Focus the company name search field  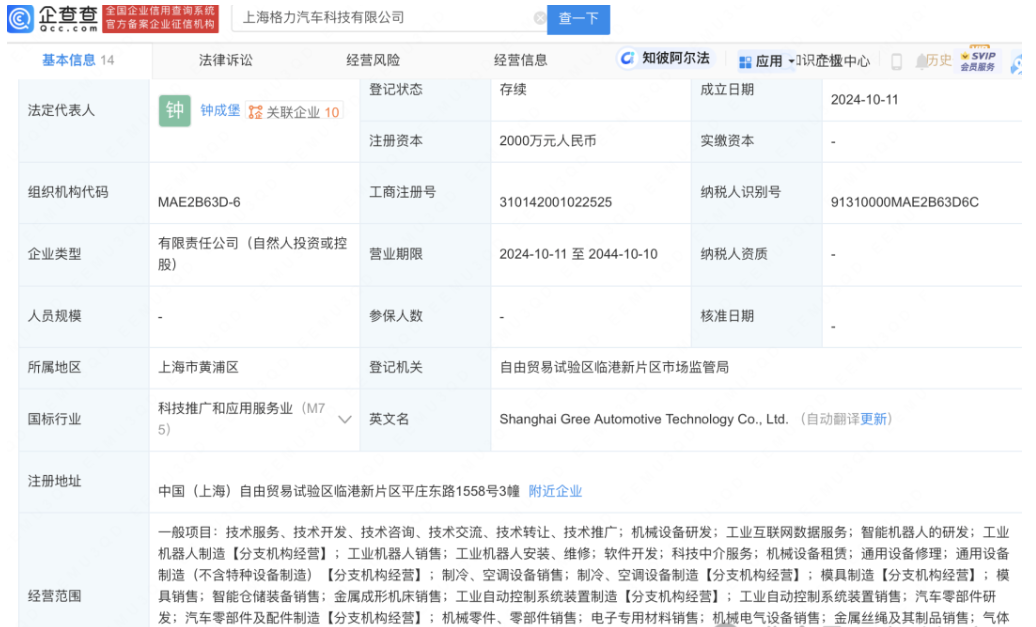coord(387,18)
